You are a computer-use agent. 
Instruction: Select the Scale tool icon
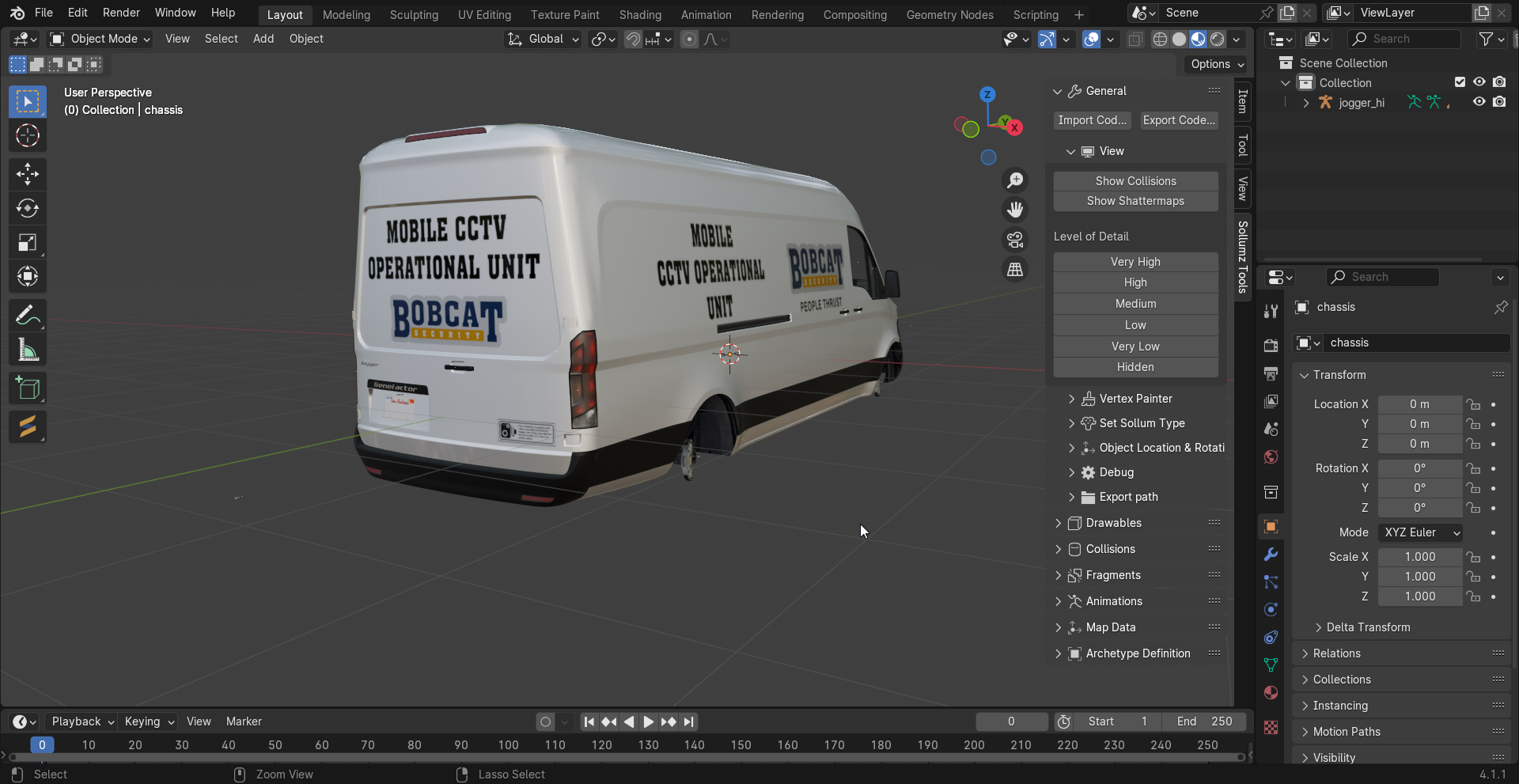click(28, 243)
